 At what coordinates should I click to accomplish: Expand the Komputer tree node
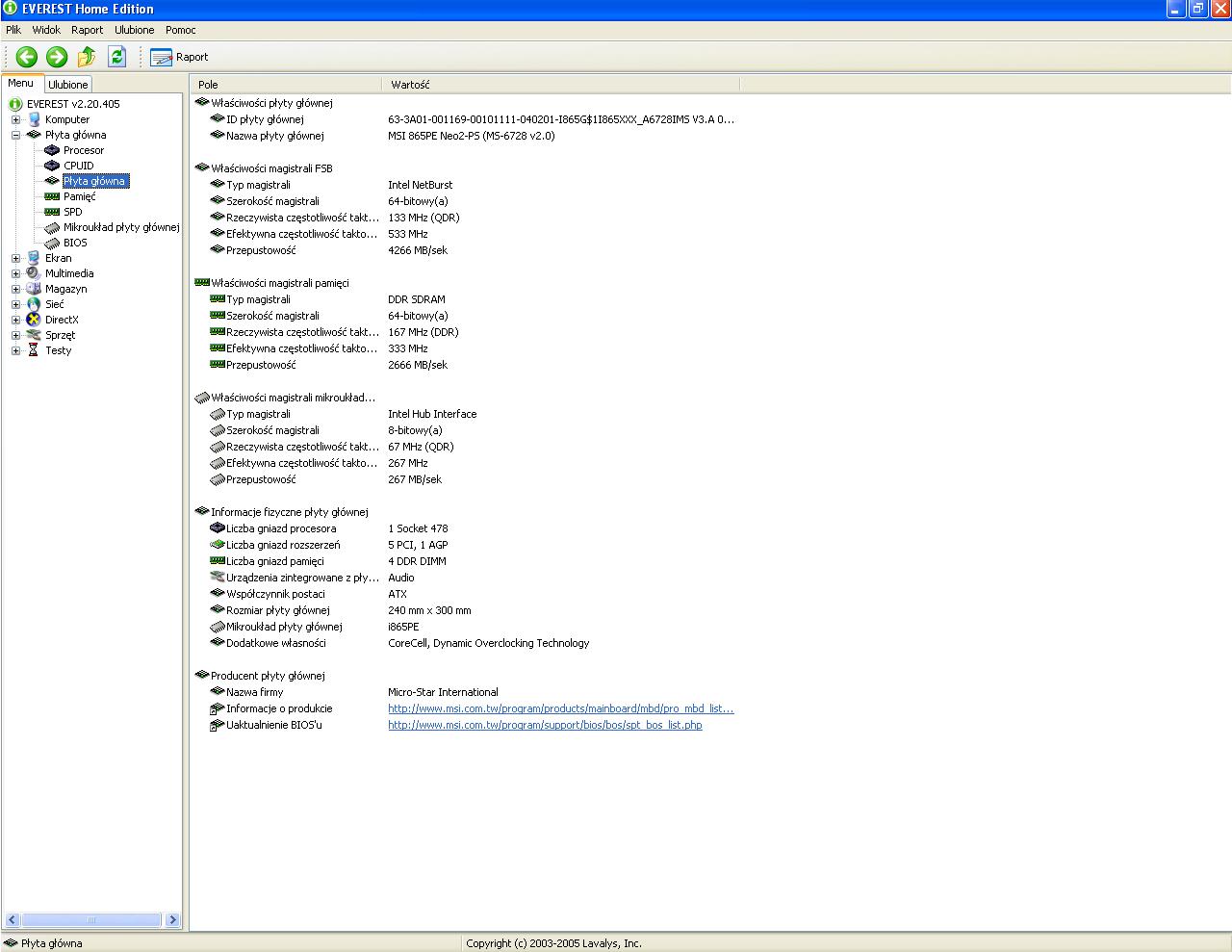point(15,119)
